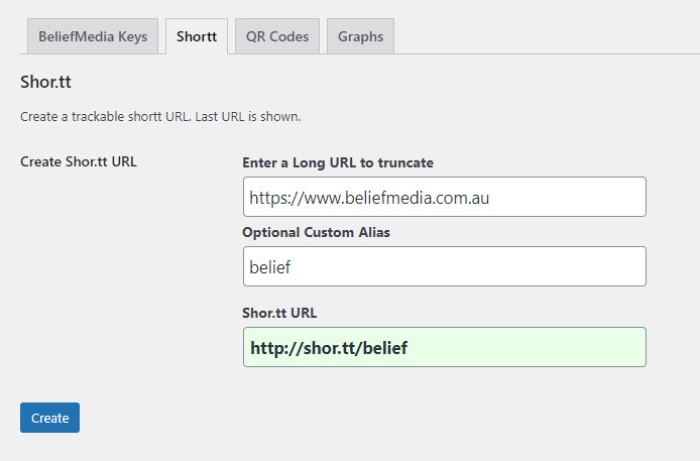Click the word "belief" in the alias field
This screenshot has width=700, height=461.
(270, 267)
